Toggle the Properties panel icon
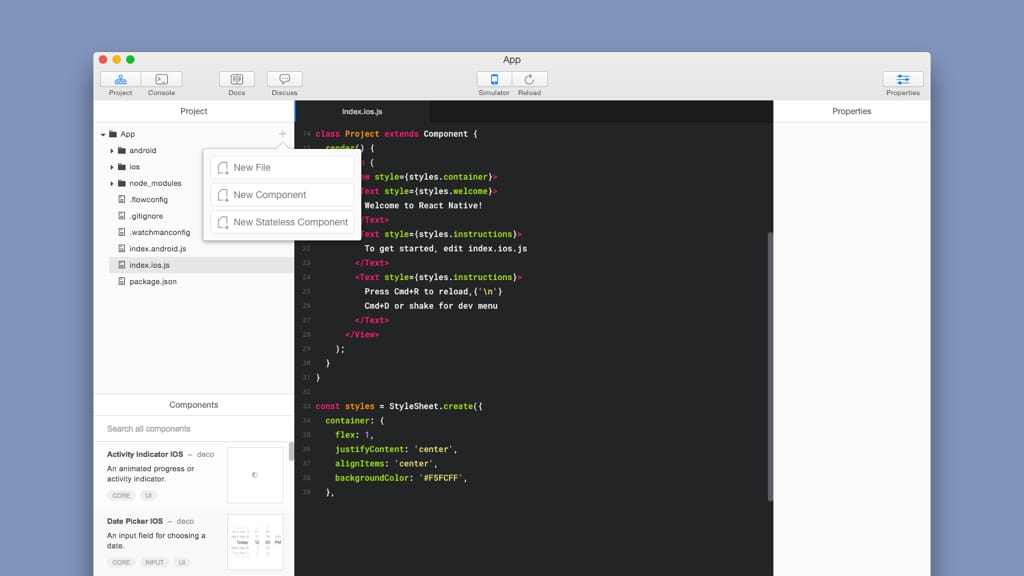 tap(902, 80)
